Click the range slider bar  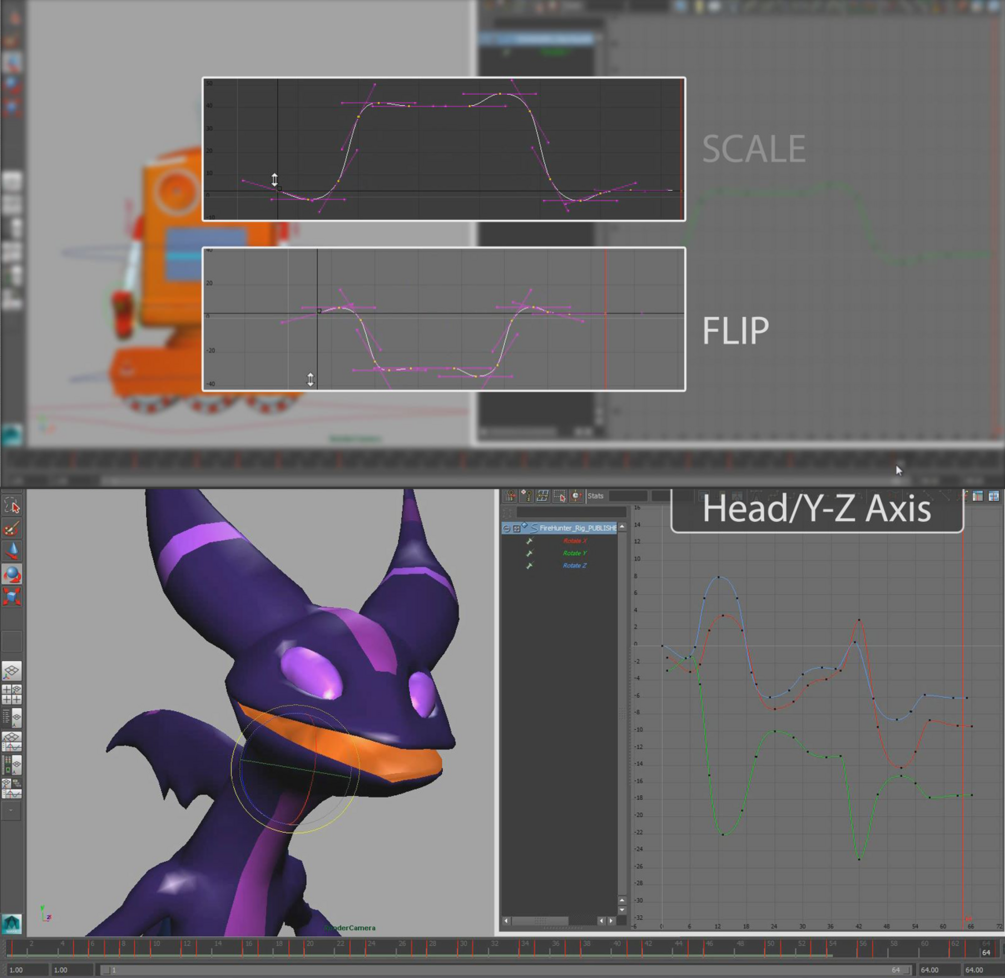point(505,970)
